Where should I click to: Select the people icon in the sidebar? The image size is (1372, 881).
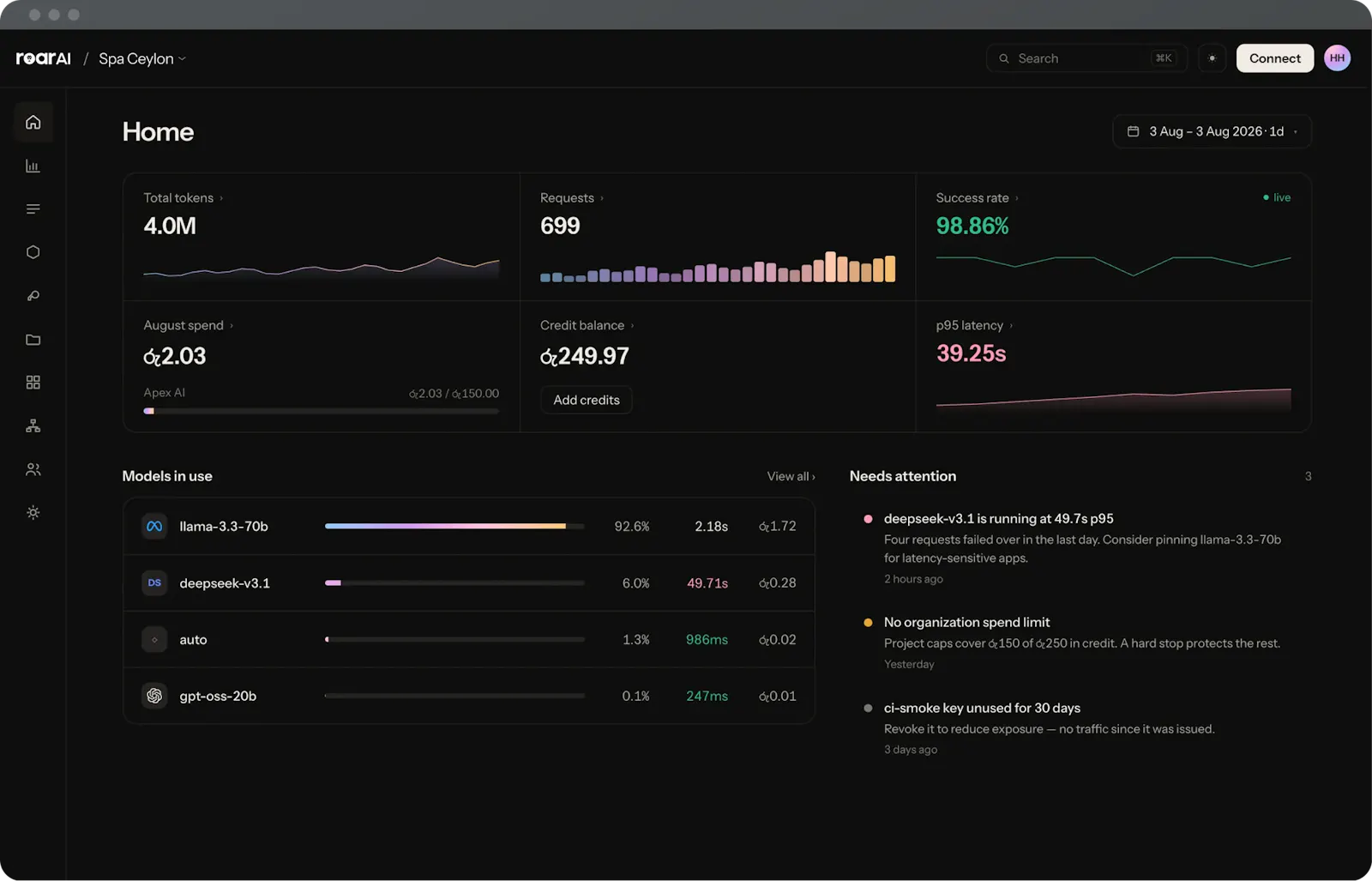tap(33, 469)
